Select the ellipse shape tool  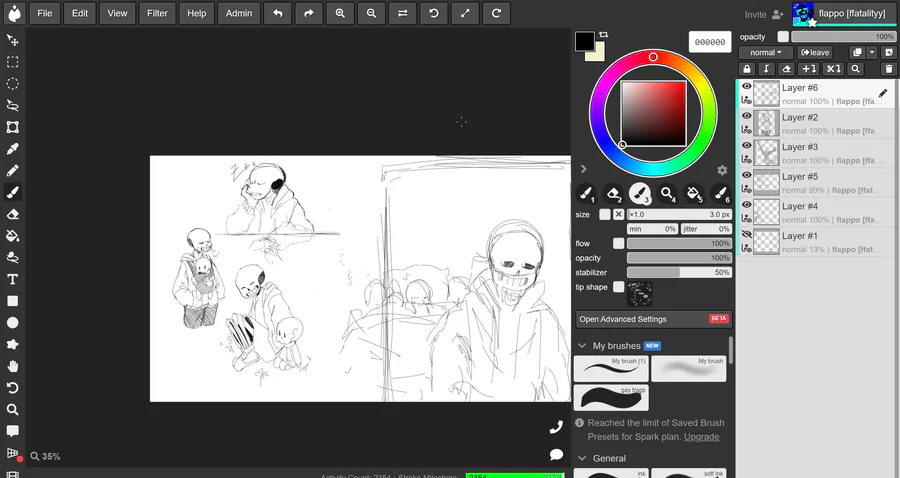[x=12, y=323]
